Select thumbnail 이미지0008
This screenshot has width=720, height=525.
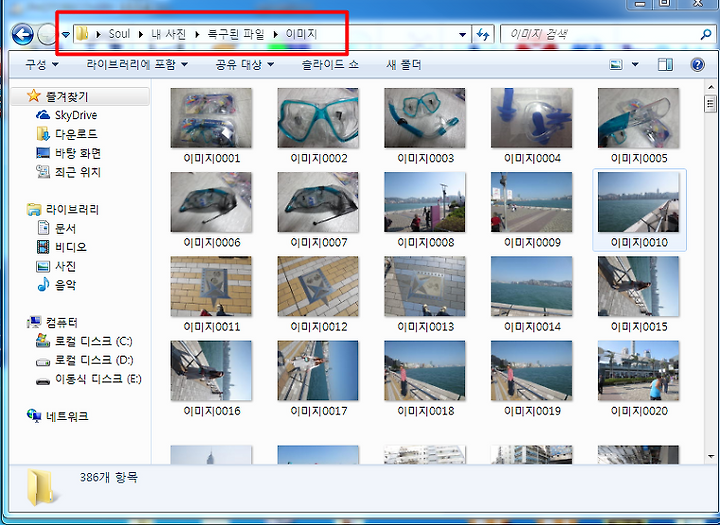click(x=425, y=202)
